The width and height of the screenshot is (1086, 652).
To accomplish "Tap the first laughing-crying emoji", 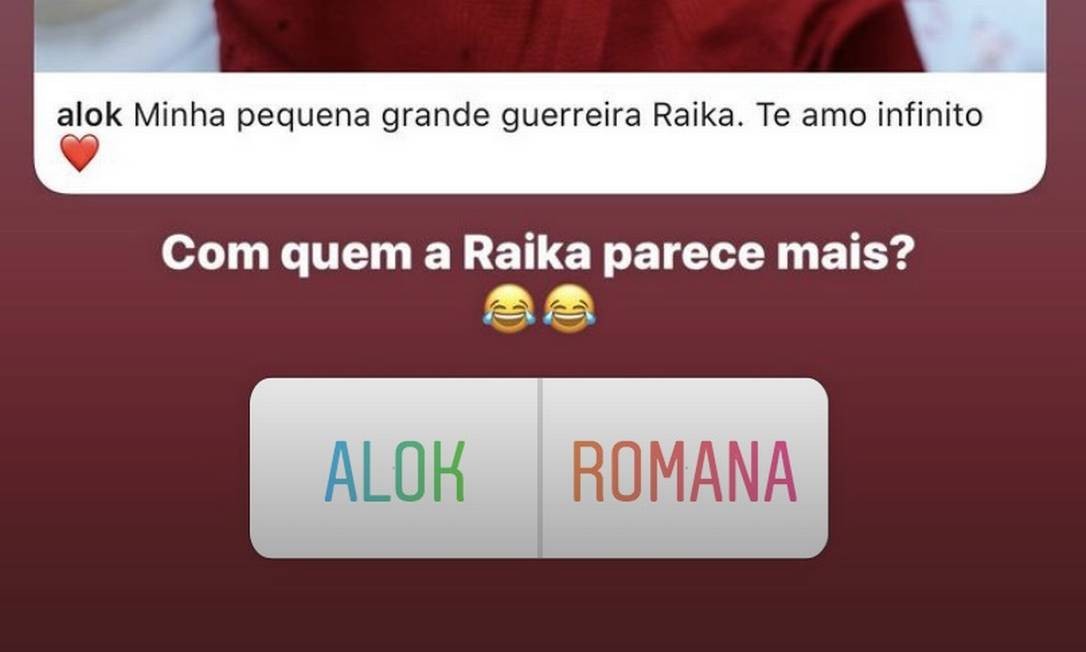I will (509, 308).
